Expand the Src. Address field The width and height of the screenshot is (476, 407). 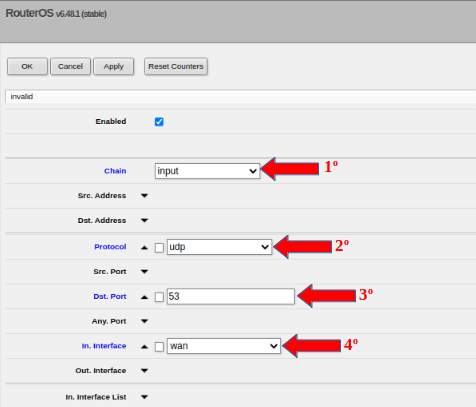(x=144, y=196)
